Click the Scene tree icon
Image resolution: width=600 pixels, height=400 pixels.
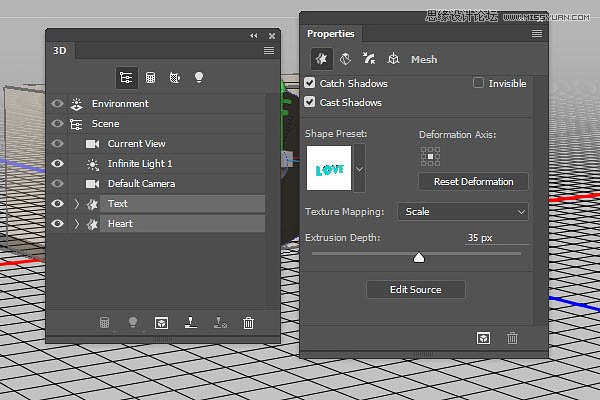coord(76,124)
